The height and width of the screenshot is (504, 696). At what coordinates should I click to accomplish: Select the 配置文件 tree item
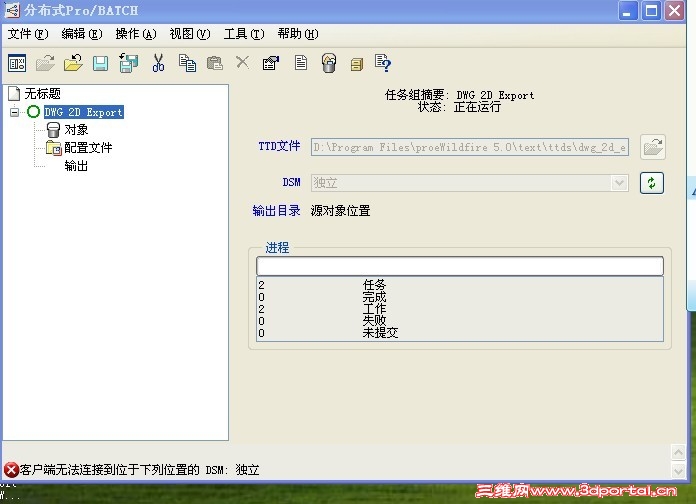88,148
